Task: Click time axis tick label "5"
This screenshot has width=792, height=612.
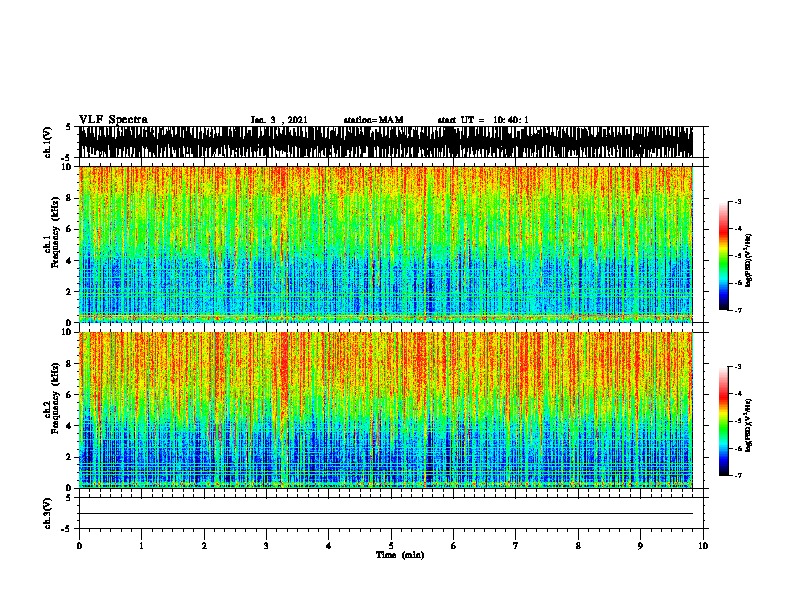Action: tap(391, 546)
